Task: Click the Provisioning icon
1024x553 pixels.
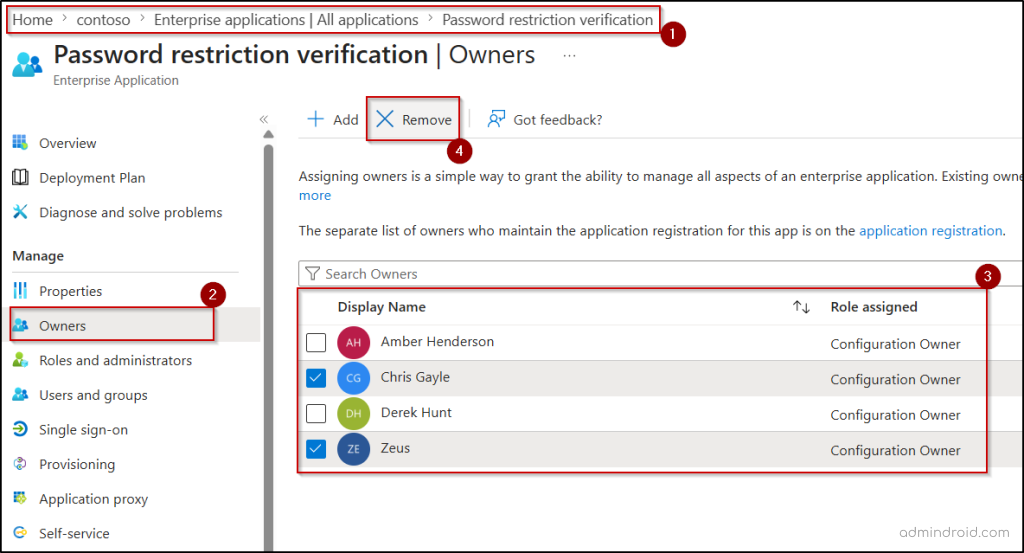Action: [20, 464]
